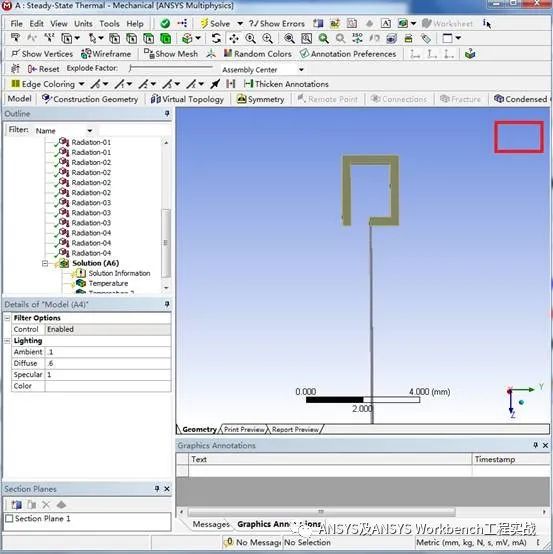
Task: Collapse the Filter Options section
Action: click(7, 318)
